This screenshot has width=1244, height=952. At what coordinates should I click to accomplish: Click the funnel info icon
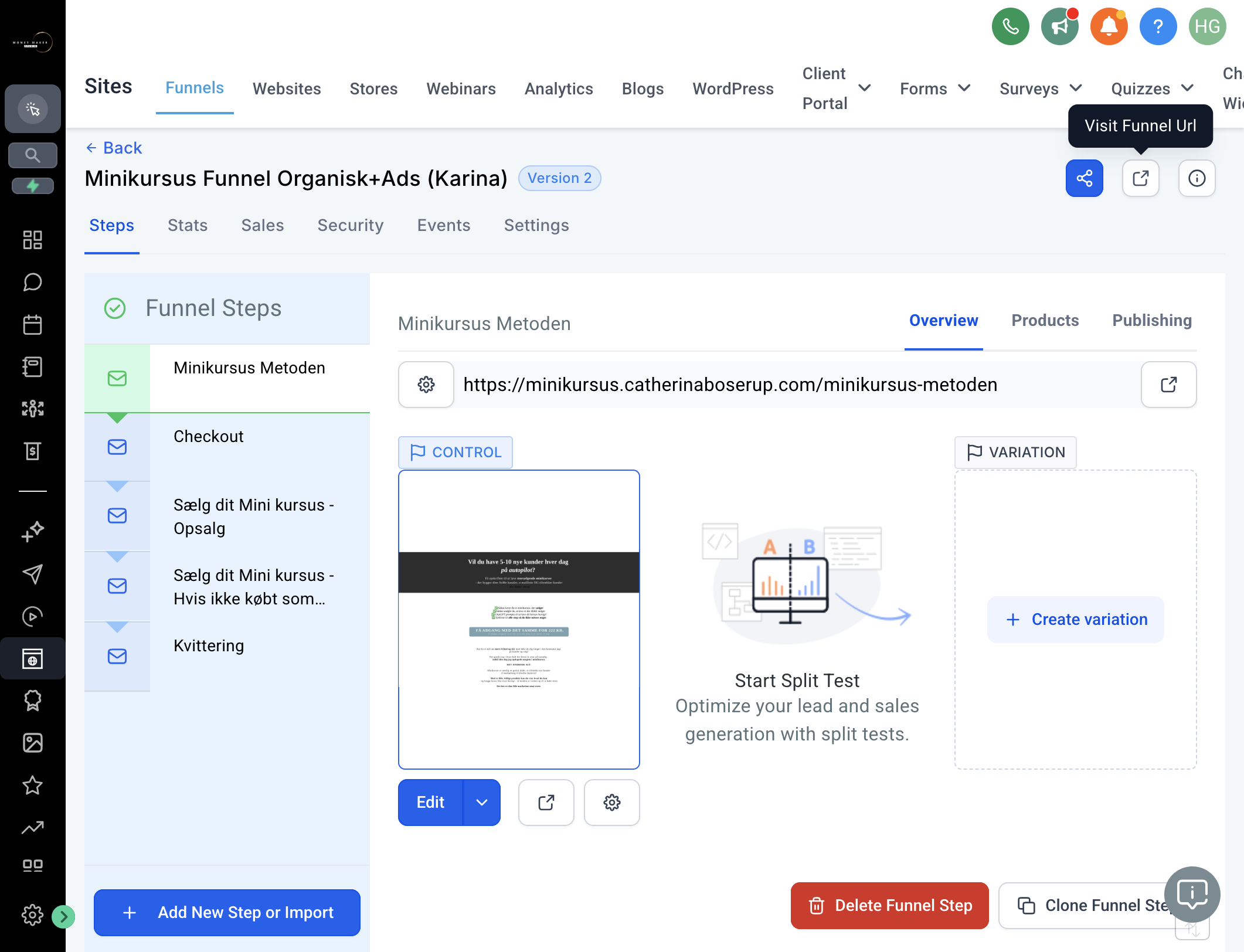[1197, 178]
